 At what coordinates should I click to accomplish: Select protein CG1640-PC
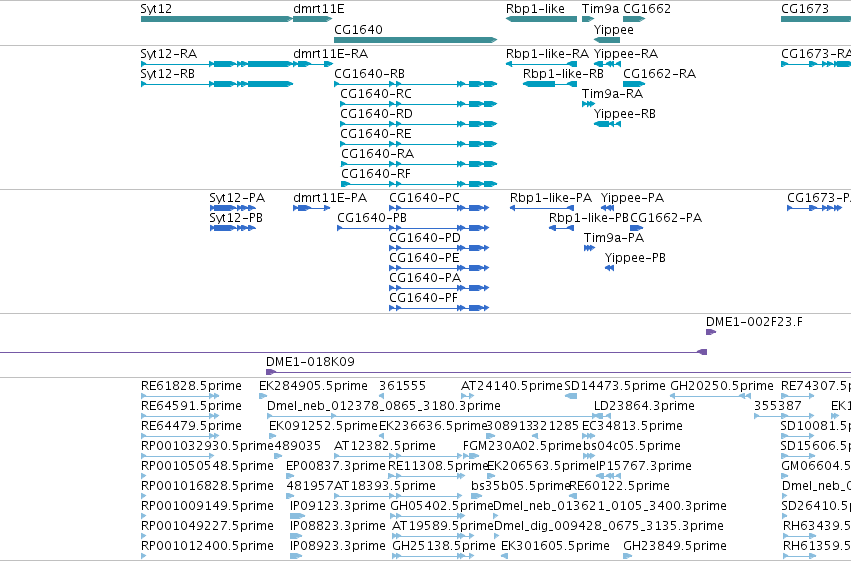tap(439, 208)
